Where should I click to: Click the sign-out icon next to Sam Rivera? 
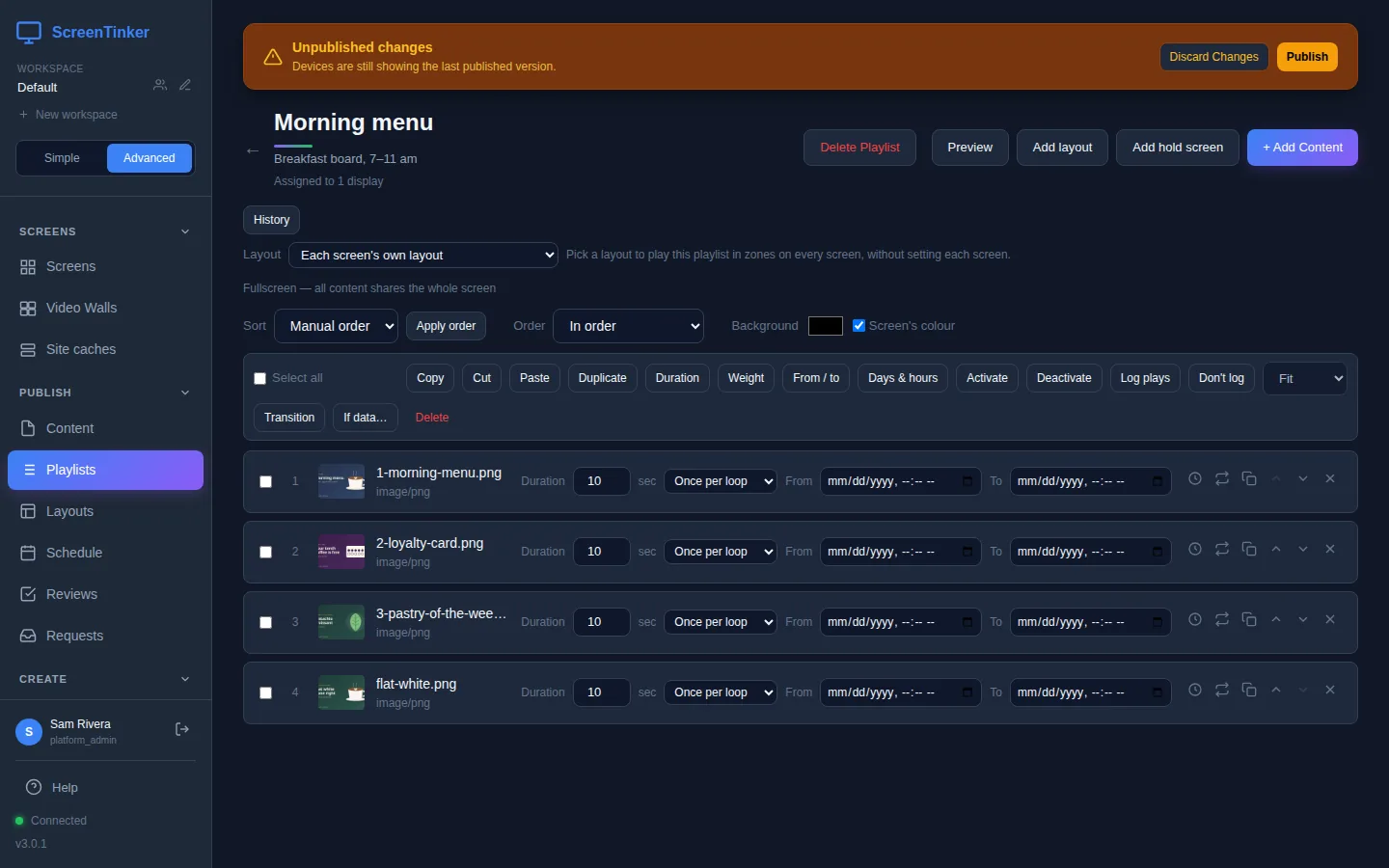[181, 730]
